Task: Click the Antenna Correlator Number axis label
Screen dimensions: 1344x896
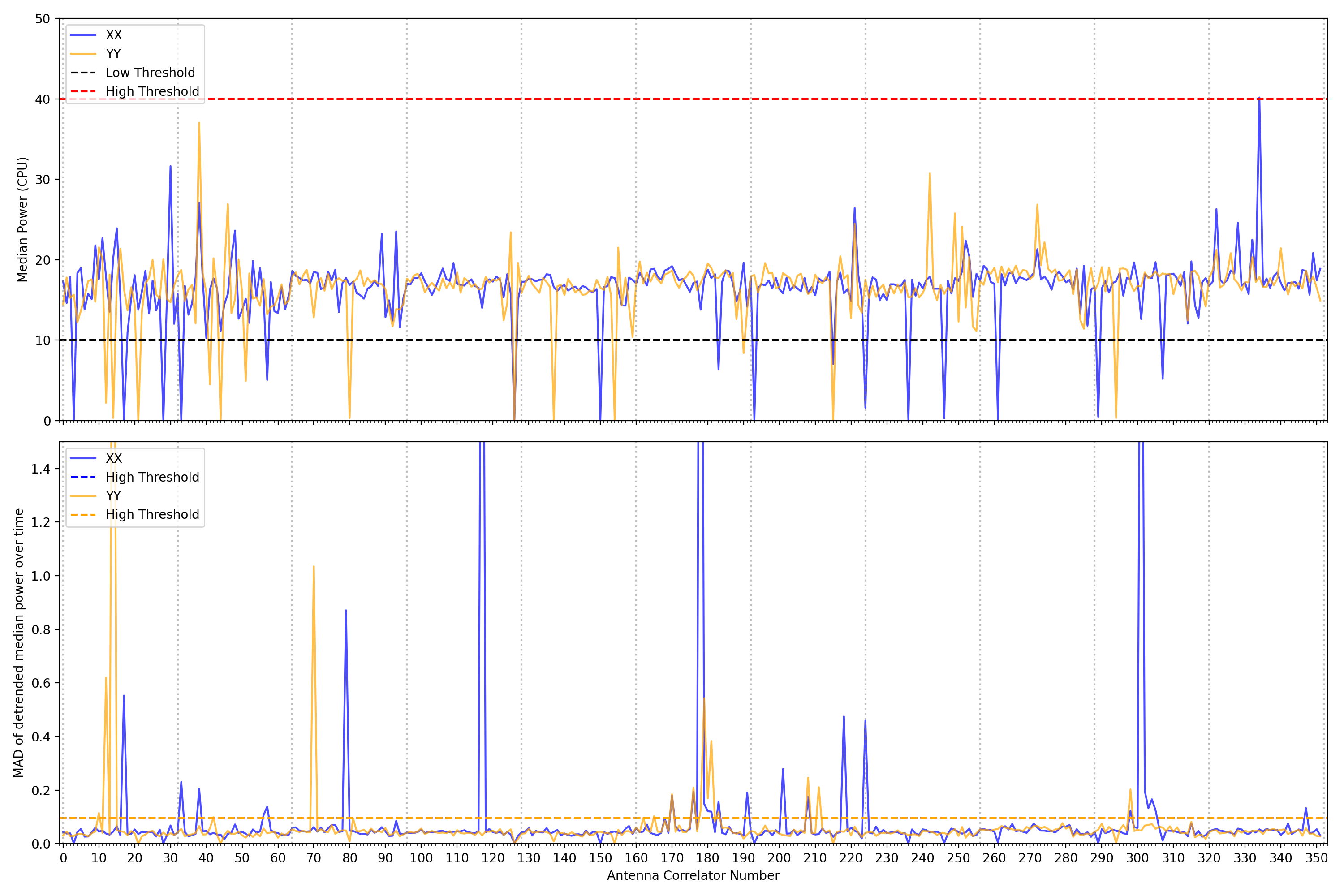Action: click(x=693, y=875)
